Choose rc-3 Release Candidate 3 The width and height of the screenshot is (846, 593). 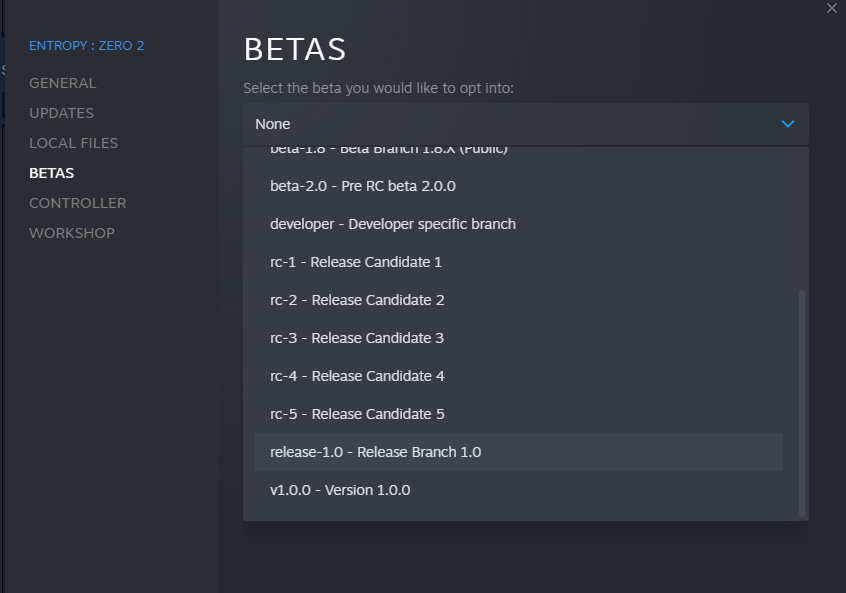pos(357,338)
